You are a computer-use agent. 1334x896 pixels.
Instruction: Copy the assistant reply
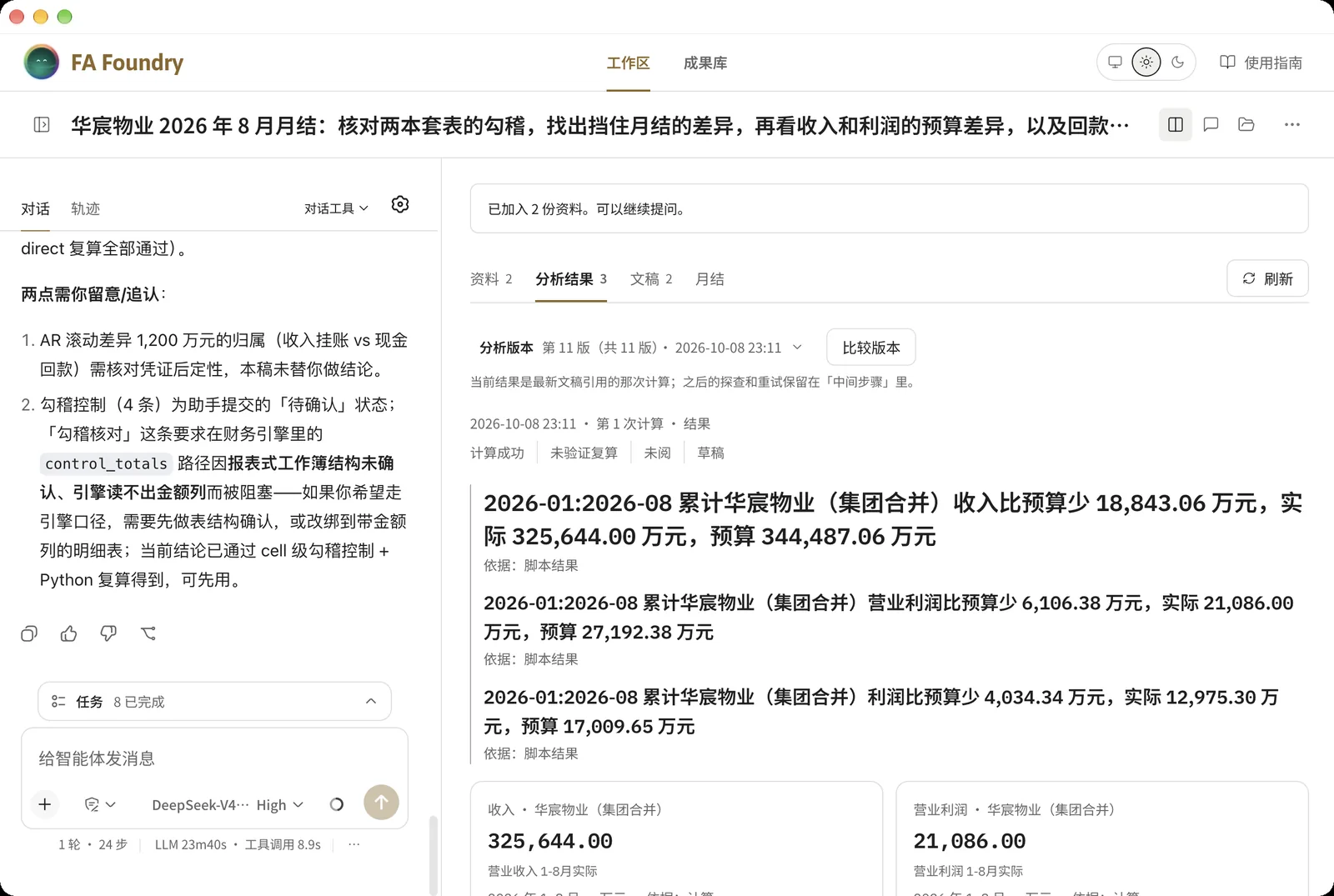click(29, 634)
